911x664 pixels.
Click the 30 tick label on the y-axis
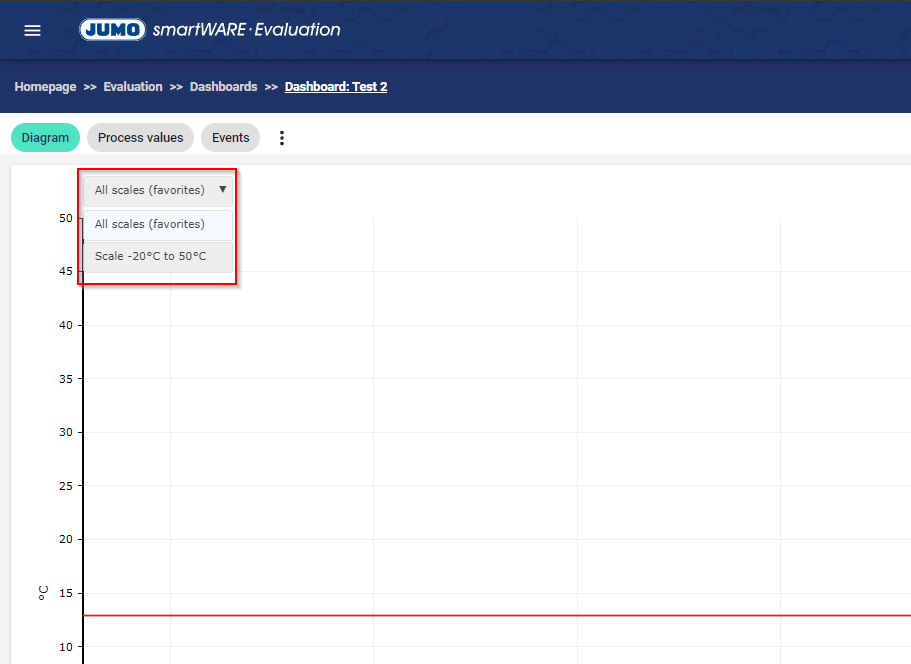65,433
